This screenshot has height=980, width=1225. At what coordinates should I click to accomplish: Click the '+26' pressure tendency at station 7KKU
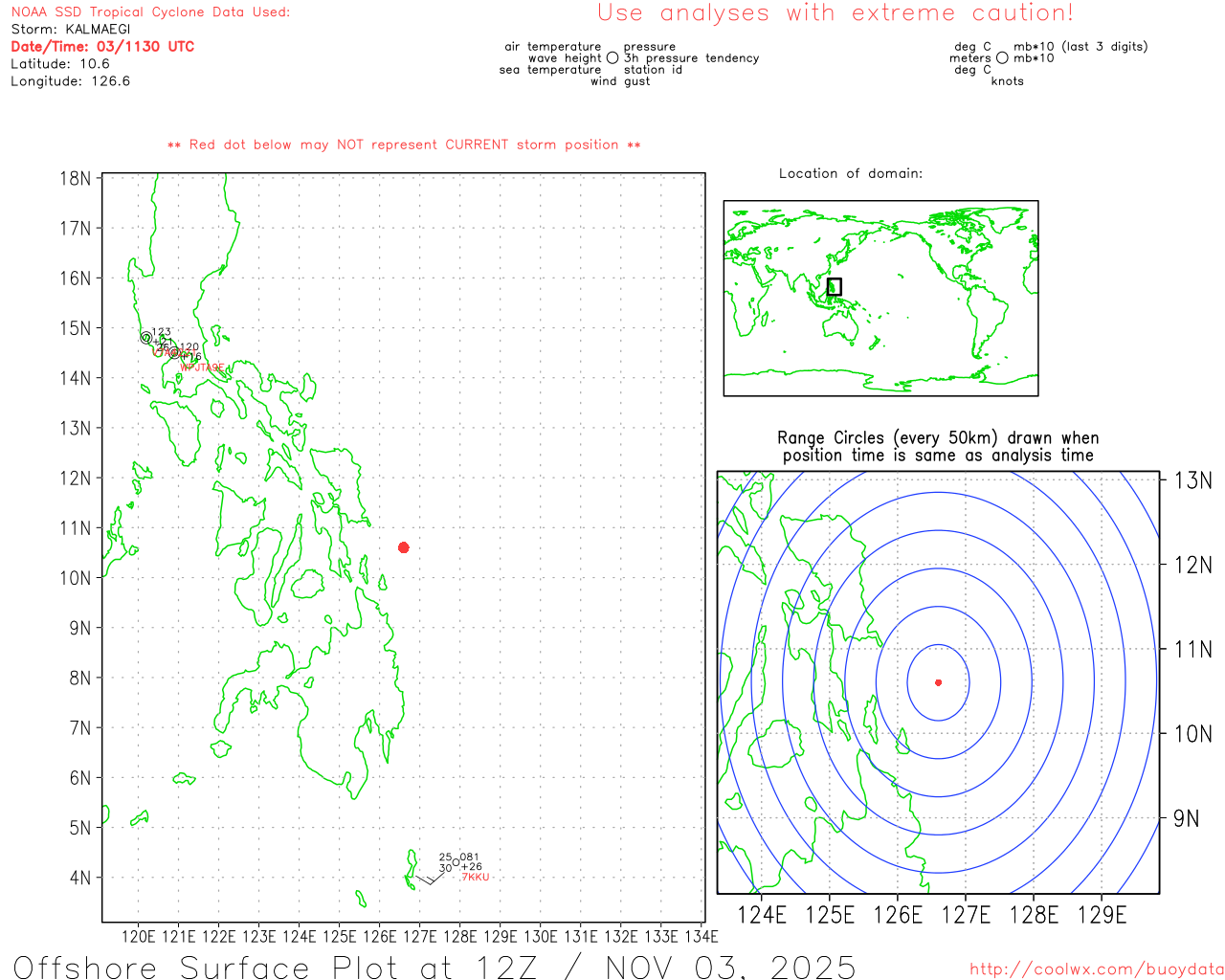pos(471,867)
